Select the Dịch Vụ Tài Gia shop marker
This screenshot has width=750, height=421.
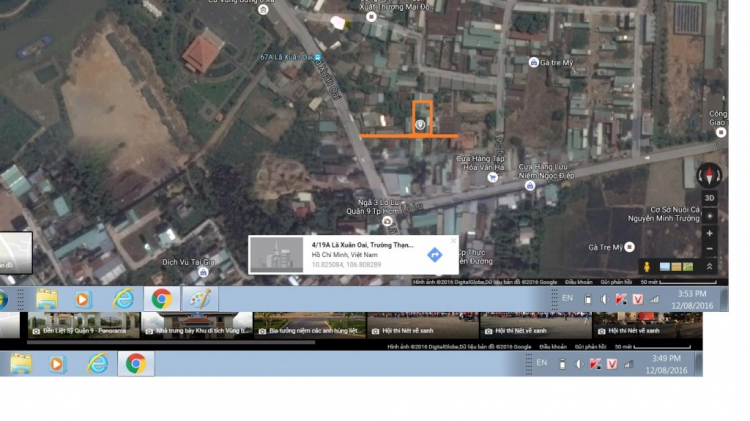(203, 272)
